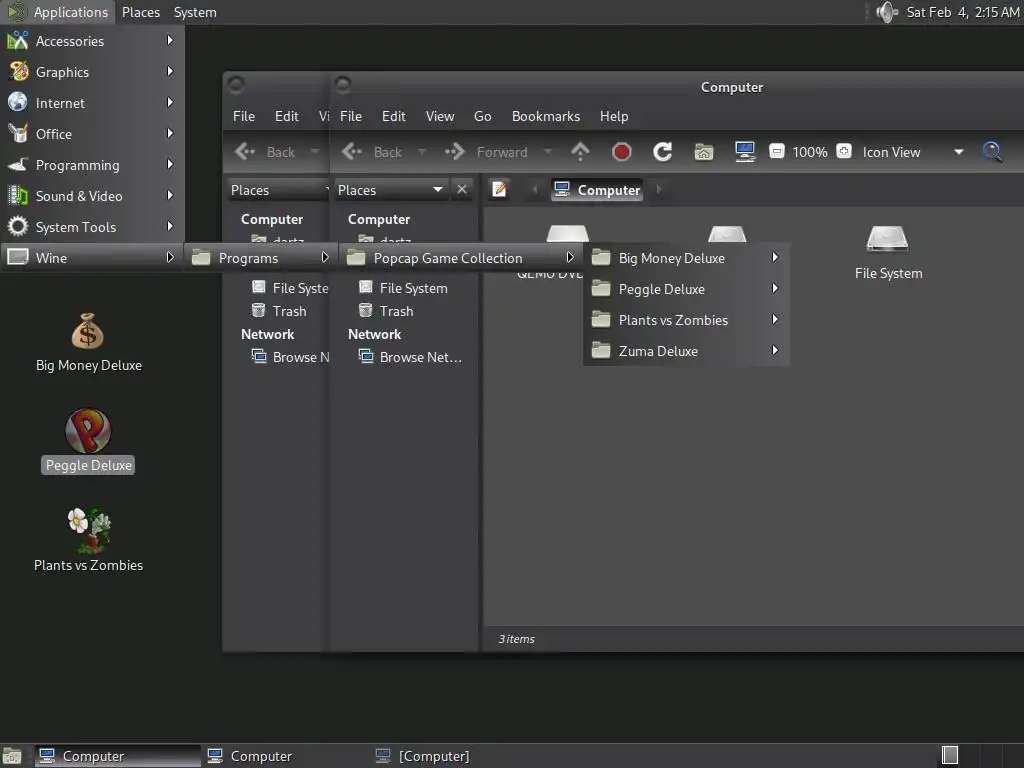Switch to second Computer taskbar button
This screenshot has height=768, width=1024.
(x=285, y=756)
